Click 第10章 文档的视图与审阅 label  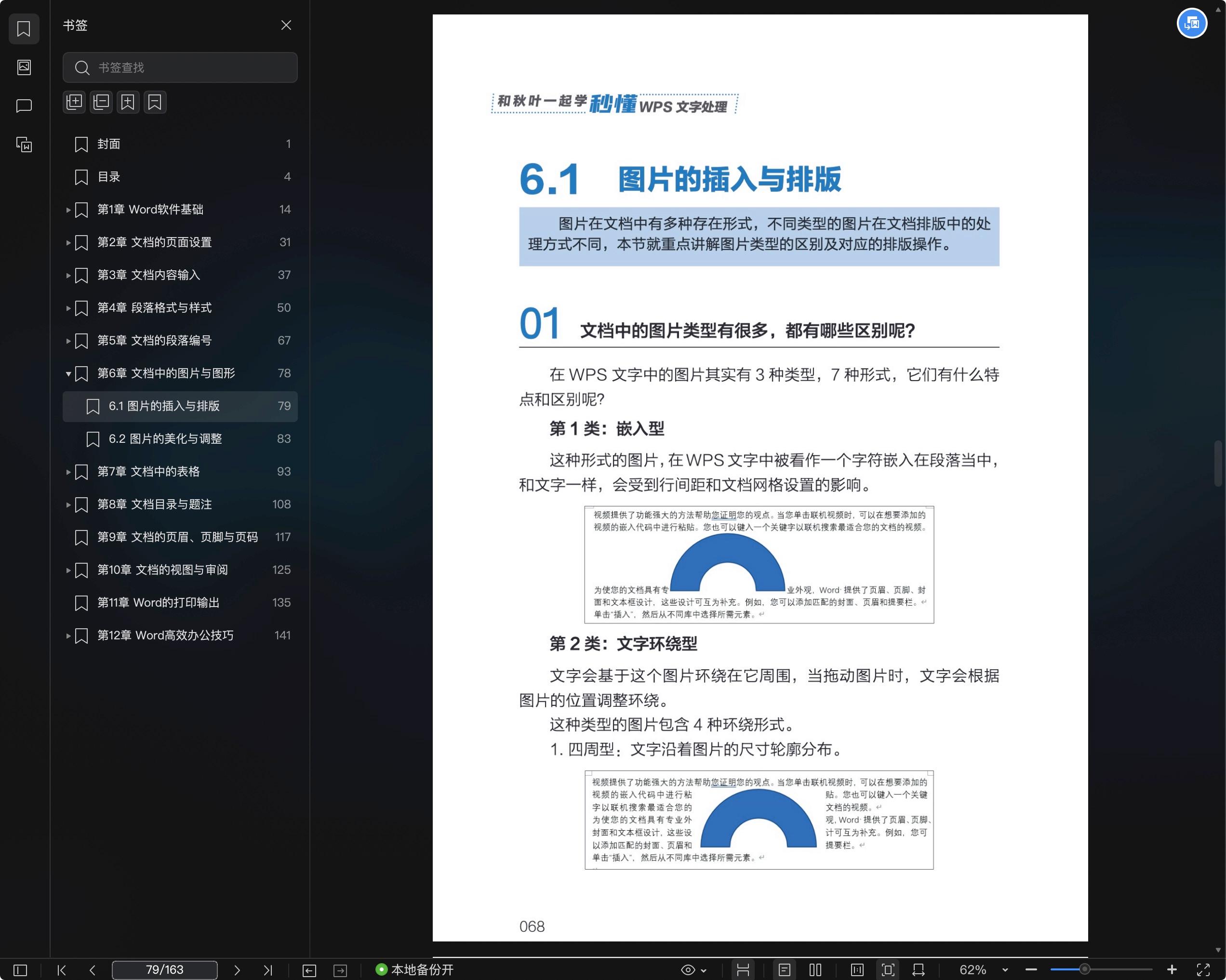pos(162,570)
